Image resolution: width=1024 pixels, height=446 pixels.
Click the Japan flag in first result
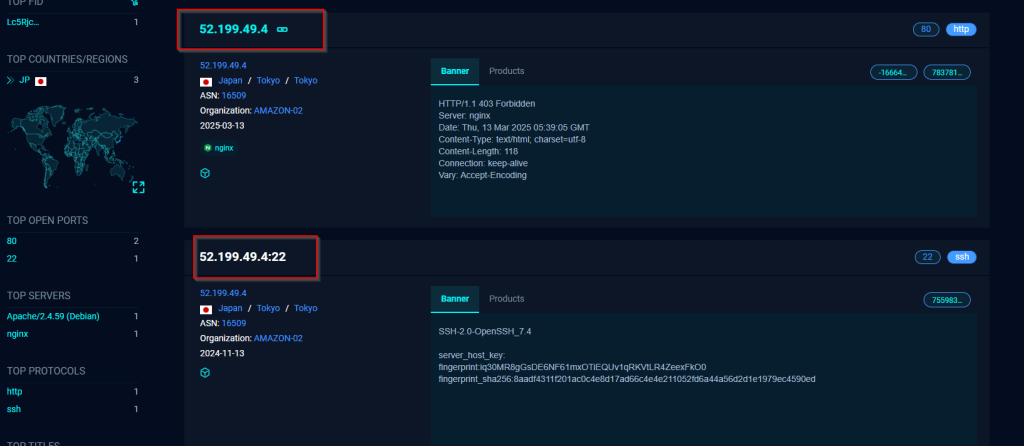(x=206, y=81)
